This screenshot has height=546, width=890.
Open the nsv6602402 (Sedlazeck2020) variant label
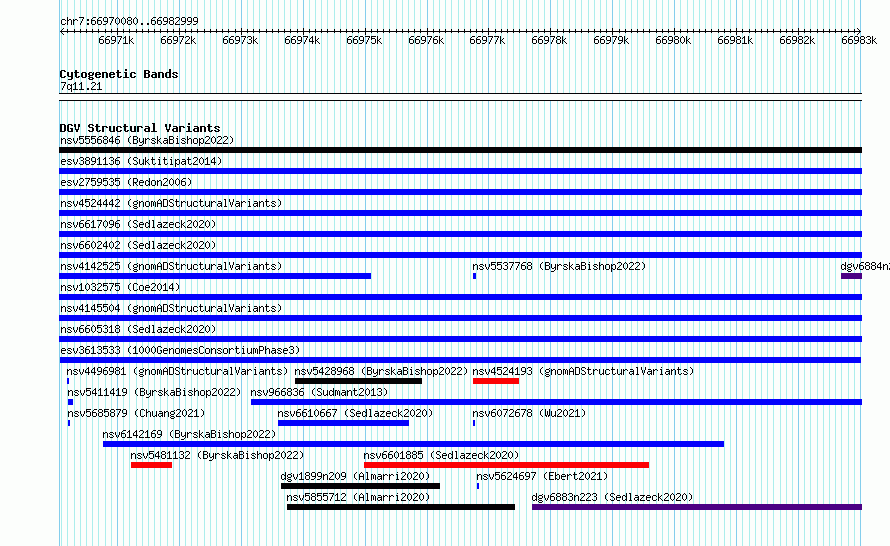tap(138, 245)
